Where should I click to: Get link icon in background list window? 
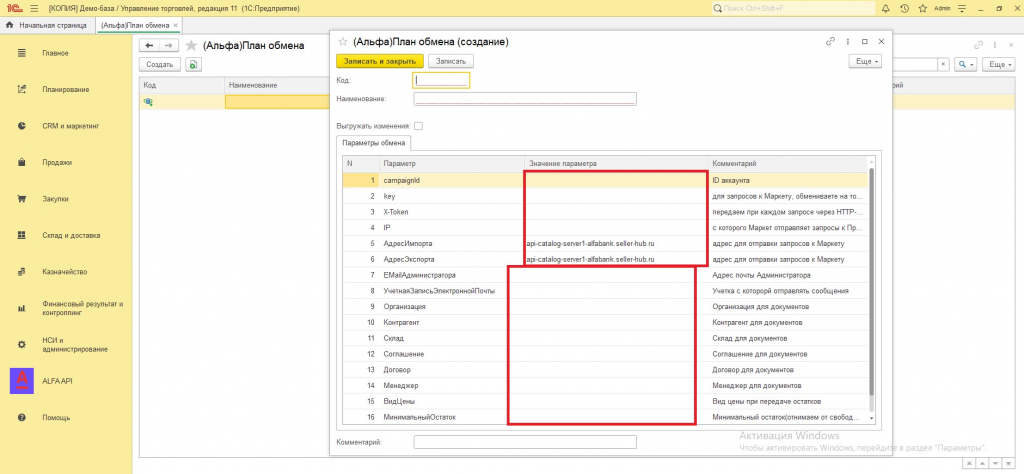coord(978,45)
